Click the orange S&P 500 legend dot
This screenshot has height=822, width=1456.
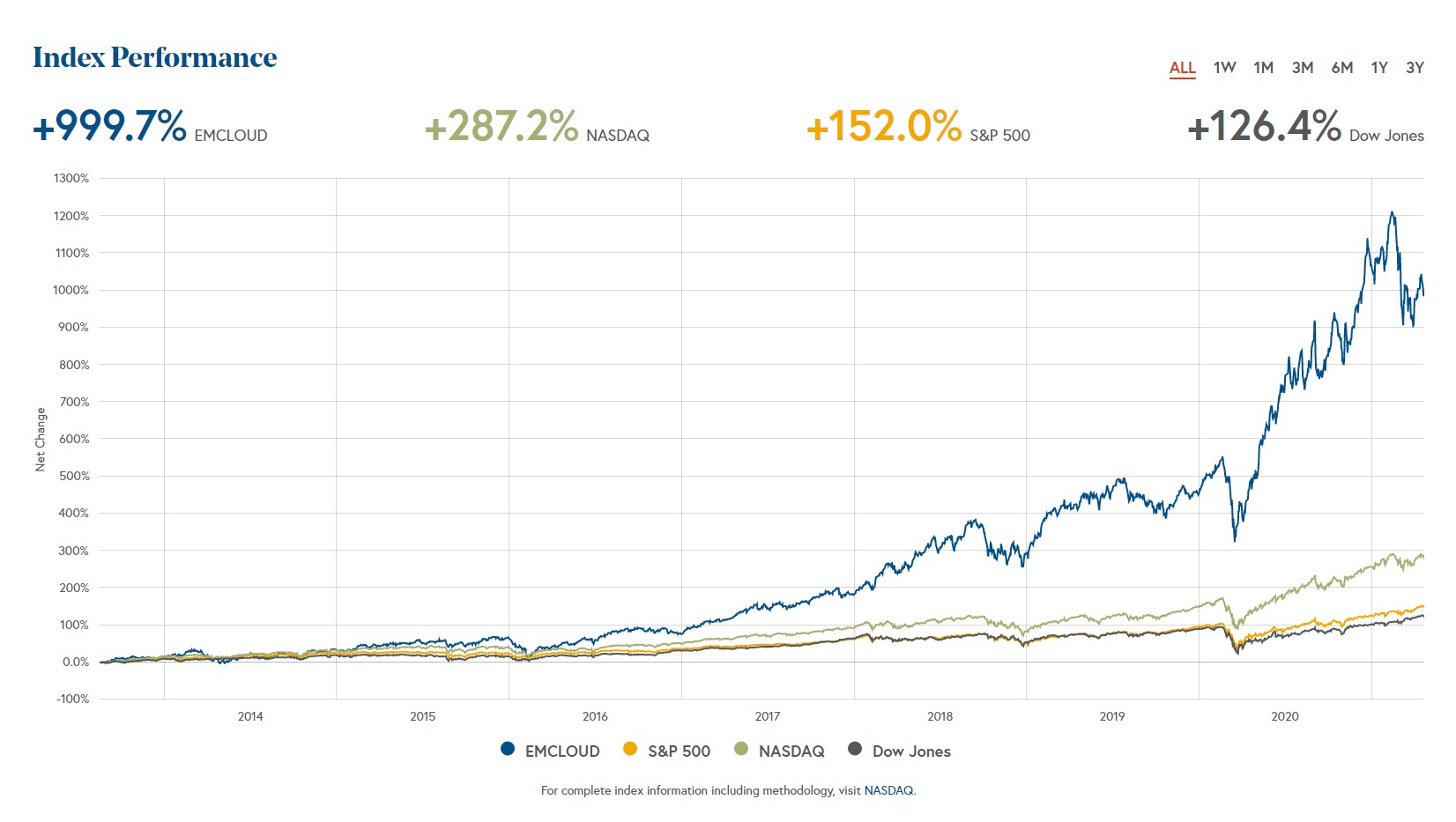pyautogui.click(x=629, y=751)
